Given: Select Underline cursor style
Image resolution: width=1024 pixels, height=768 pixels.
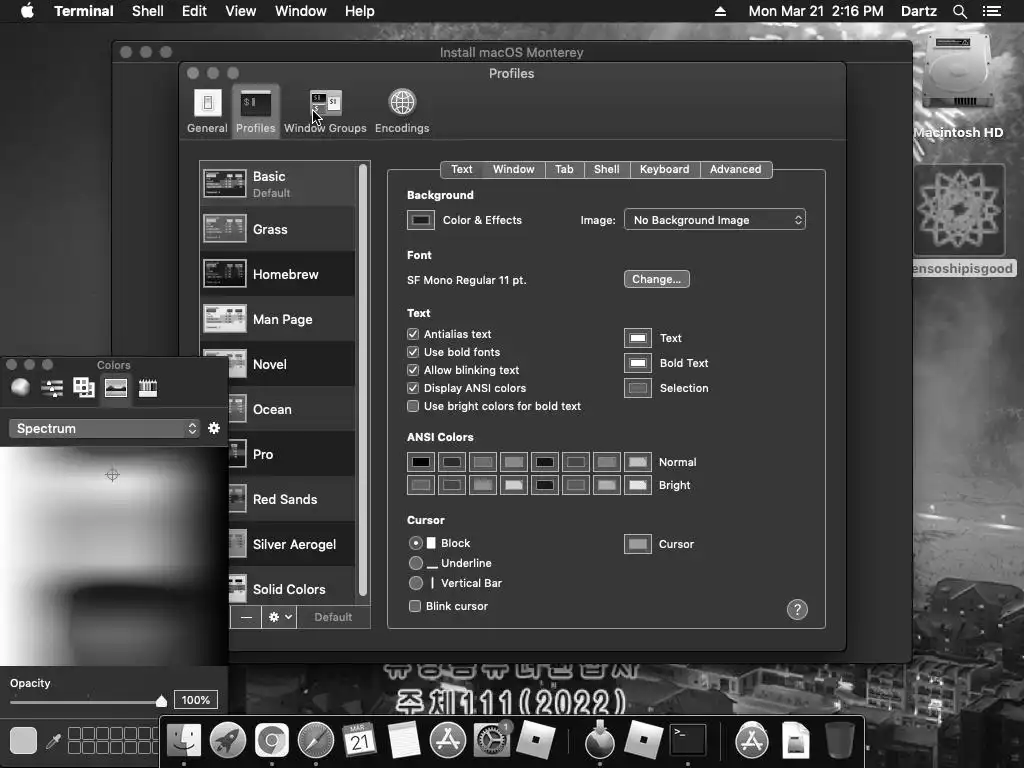Looking at the screenshot, I should tap(415, 563).
